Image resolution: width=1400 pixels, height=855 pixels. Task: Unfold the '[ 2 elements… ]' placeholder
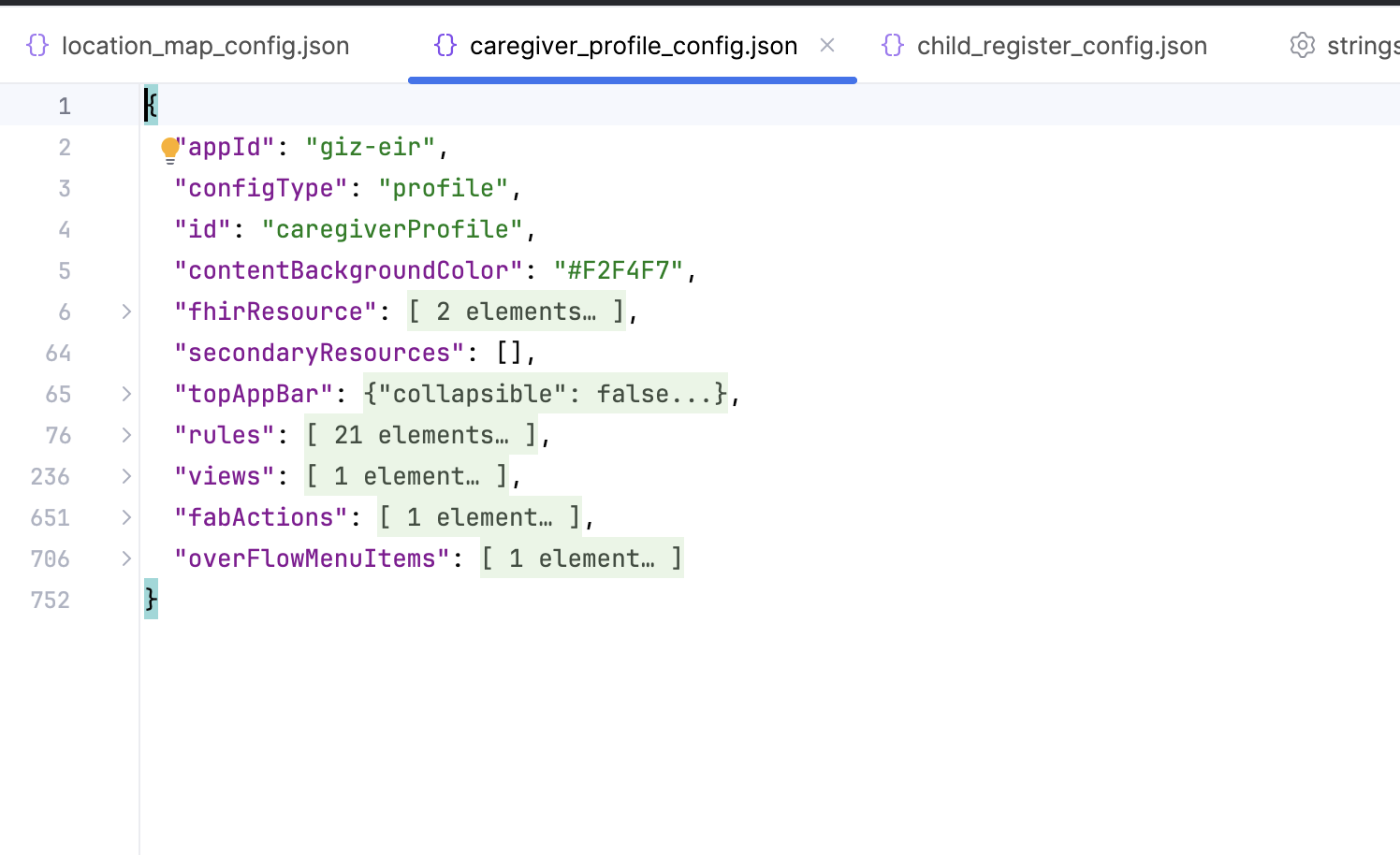point(517,312)
